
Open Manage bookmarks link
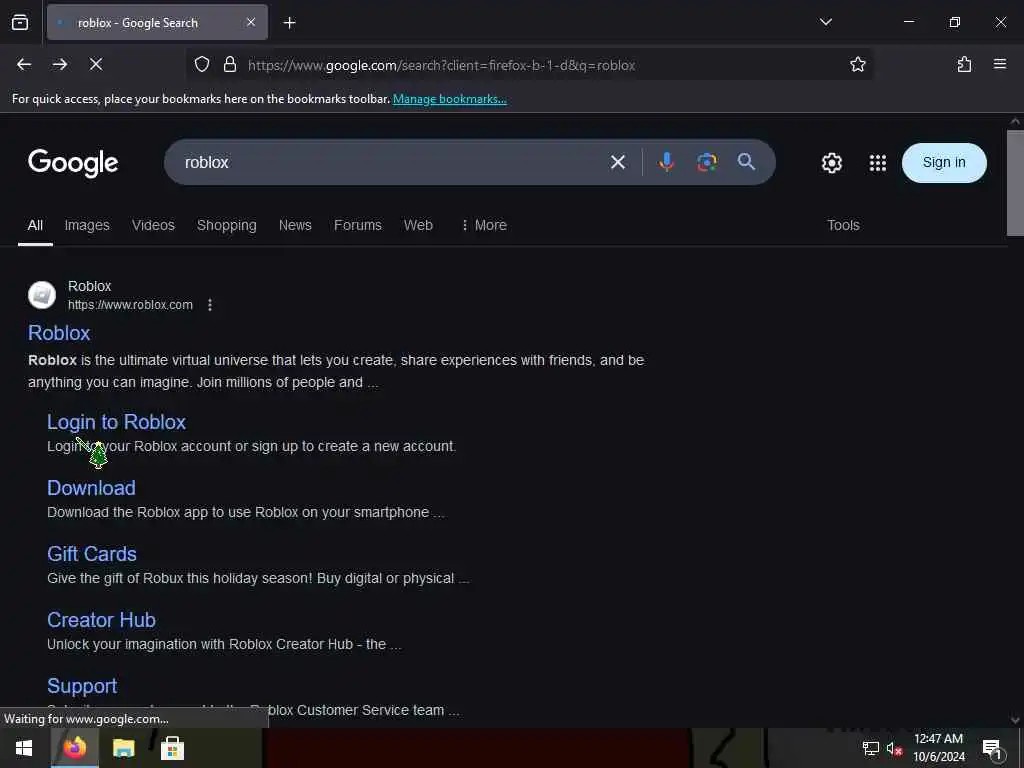click(x=449, y=99)
